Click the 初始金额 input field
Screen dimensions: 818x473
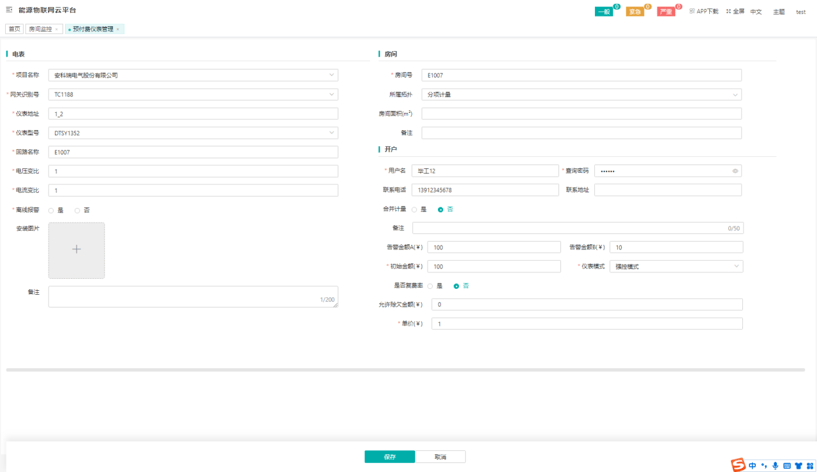[494, 266]
